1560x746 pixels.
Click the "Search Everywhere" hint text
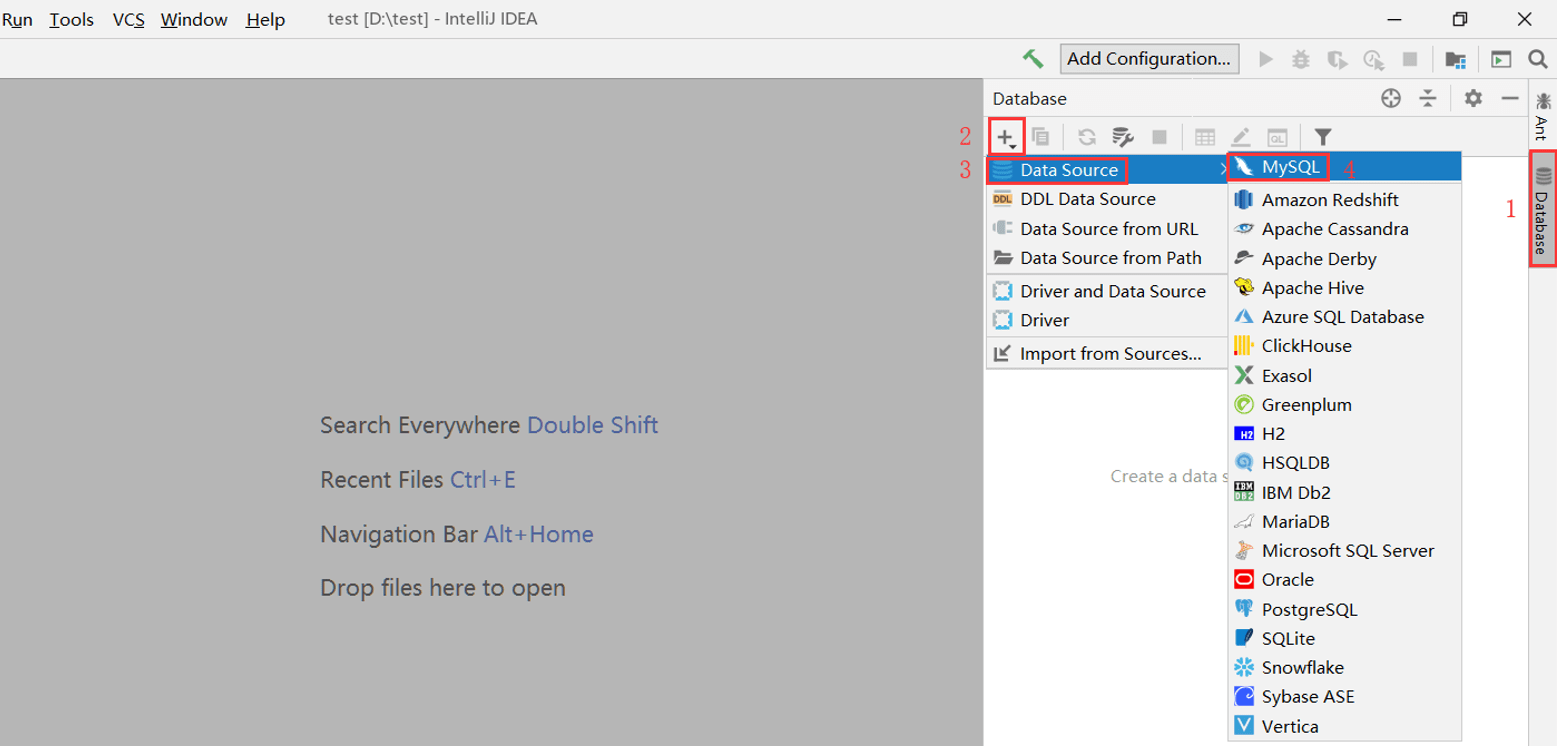pos(420,425)
